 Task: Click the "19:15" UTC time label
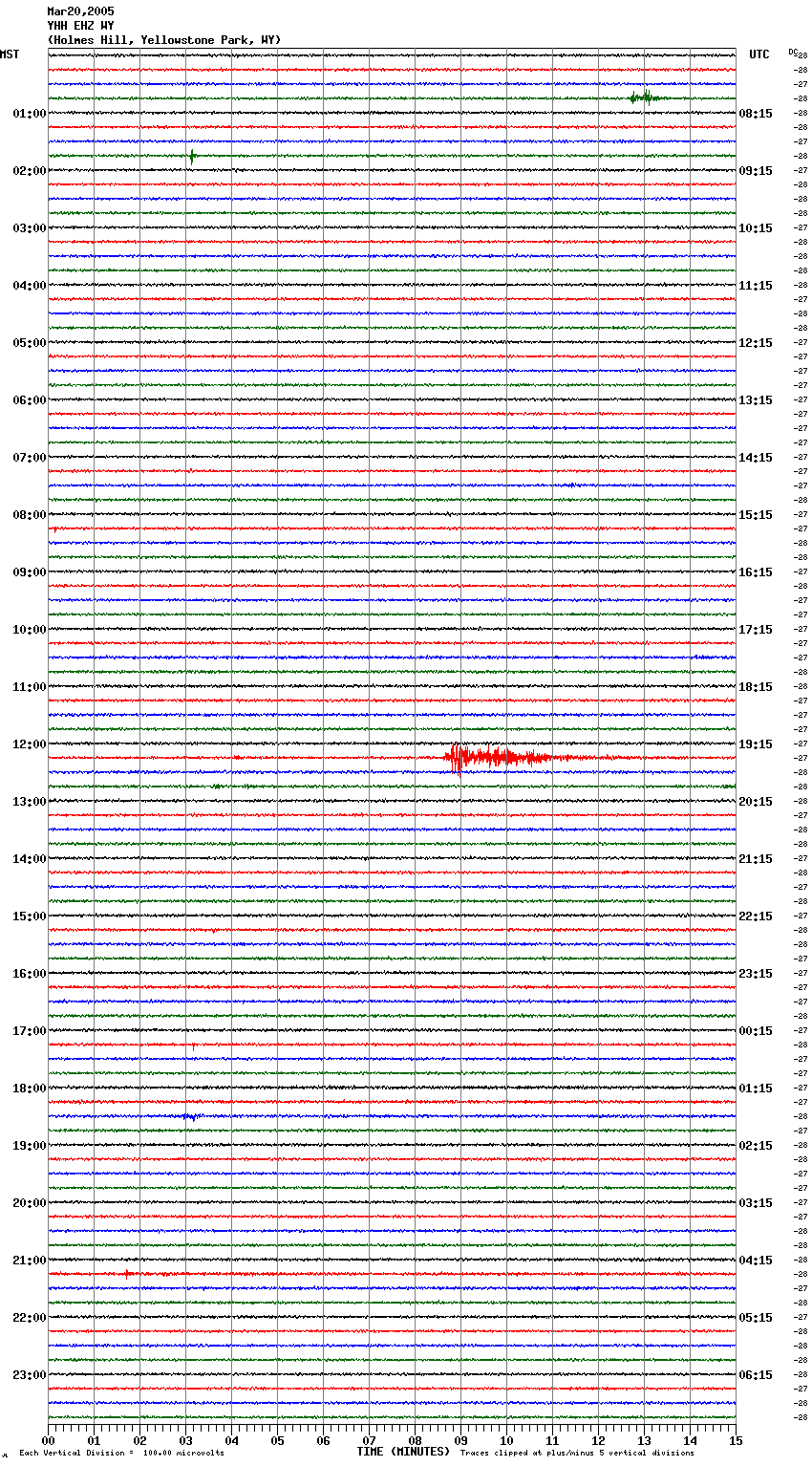click(756, 744)
